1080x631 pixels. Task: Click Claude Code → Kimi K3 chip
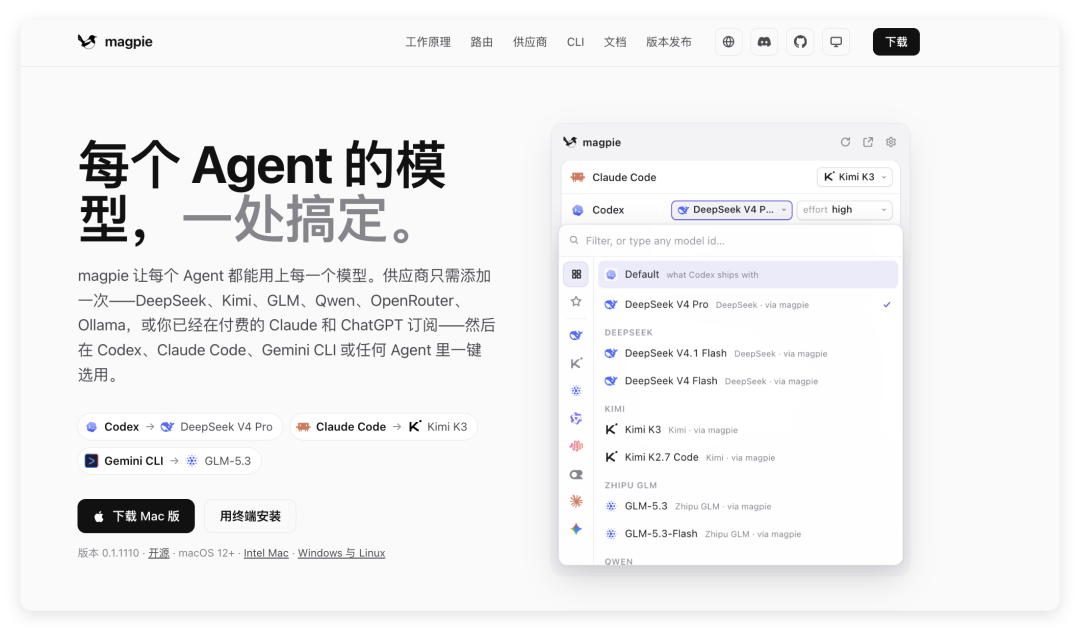click(x=383, y=427)
